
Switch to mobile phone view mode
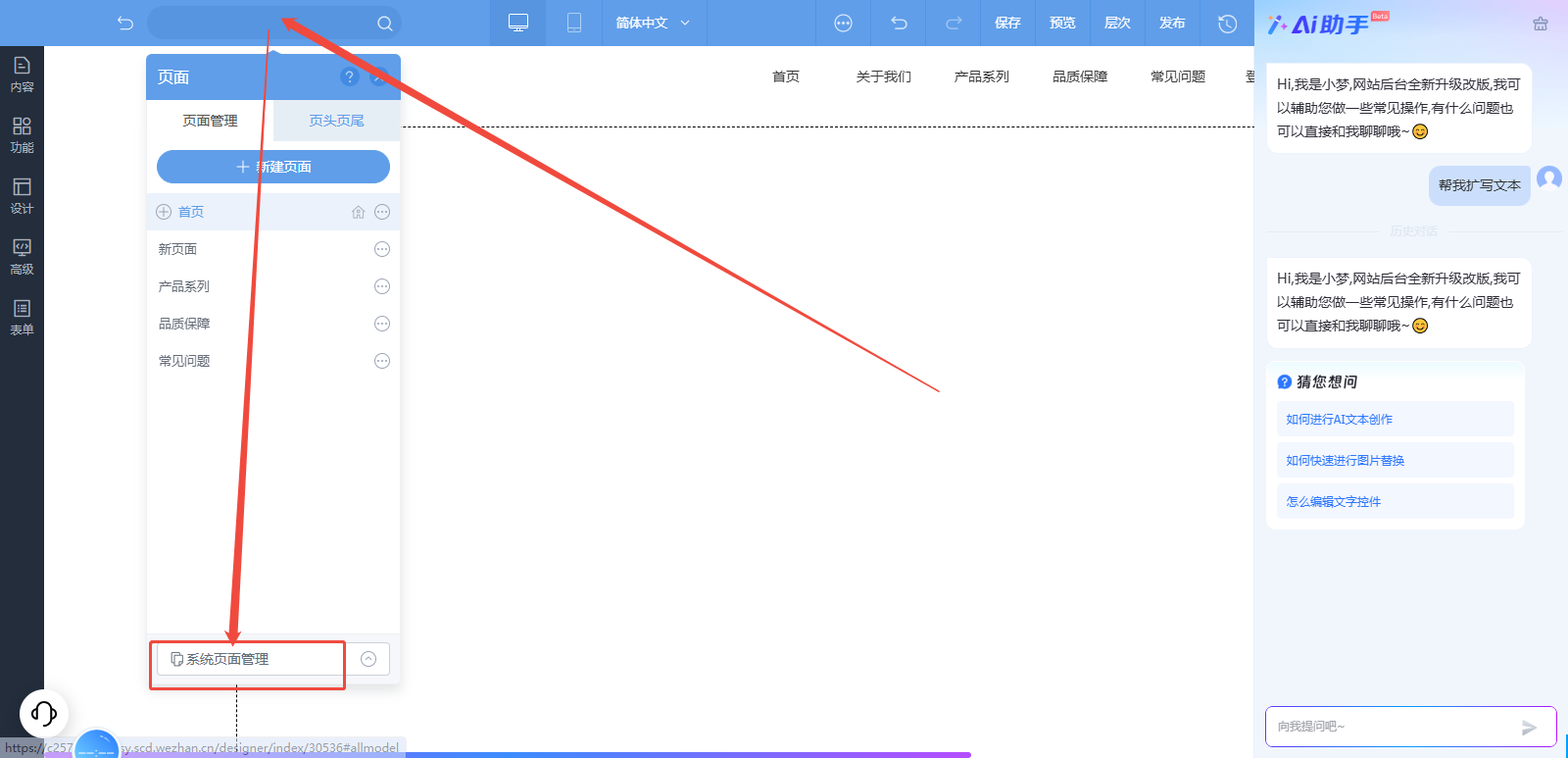point(574,23)
